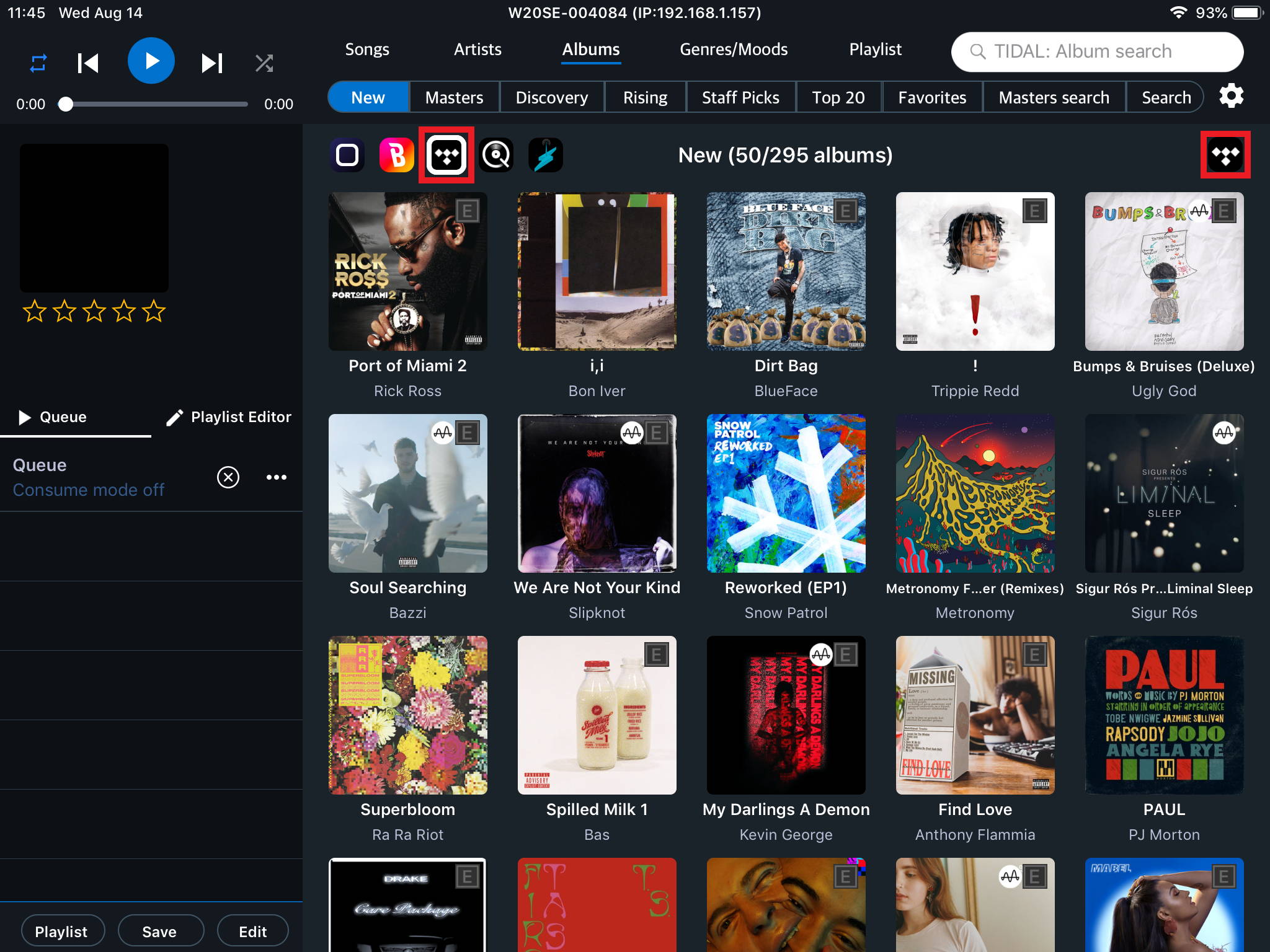1270x952 pixels.
Task: Open queue options three-dot menu
Action: click(x=277, y=477)
